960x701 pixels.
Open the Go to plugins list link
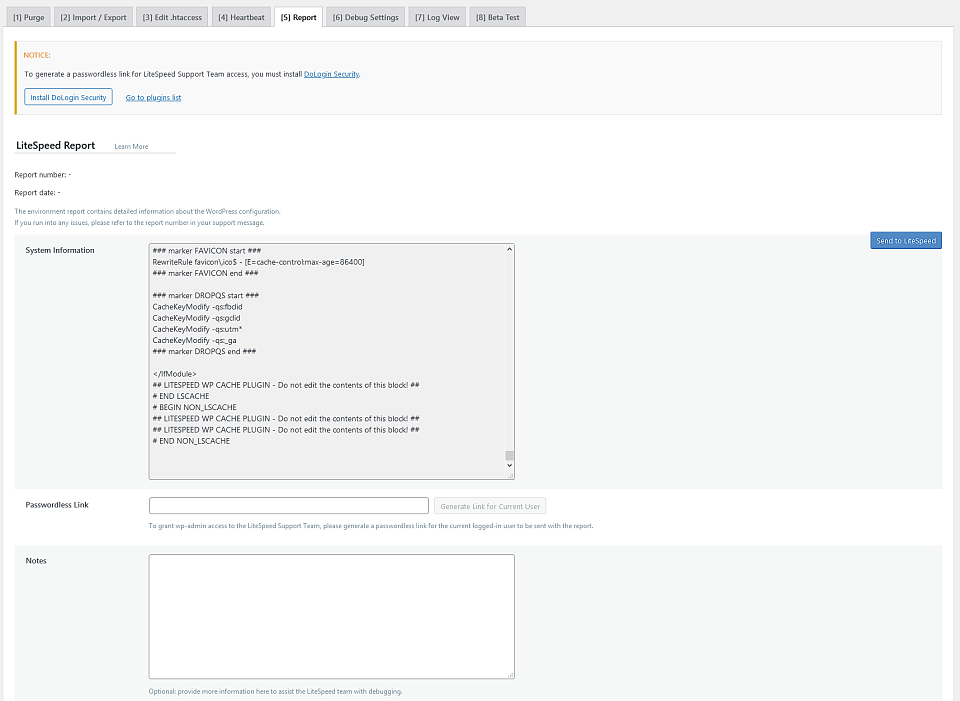153,97
